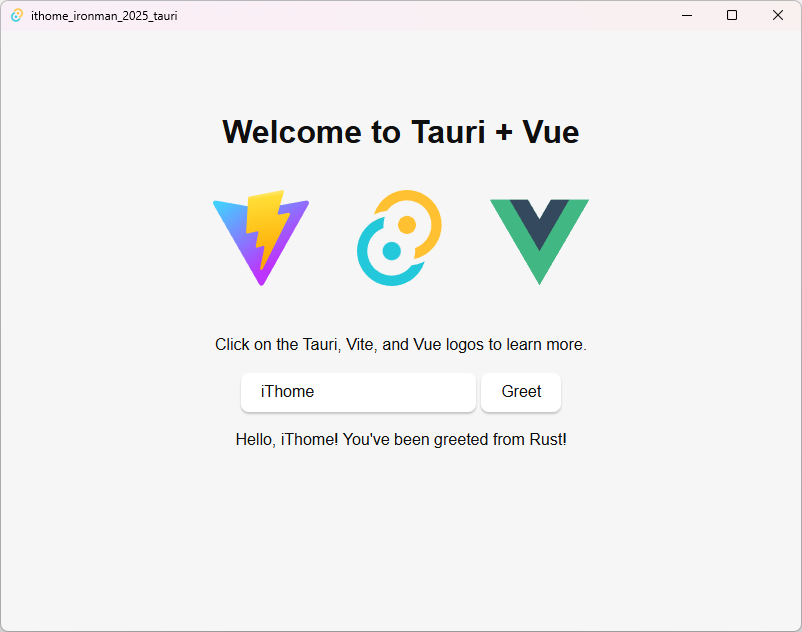
Task: Click the Tauri logo with two circles
Action: [x=399, y=238]
